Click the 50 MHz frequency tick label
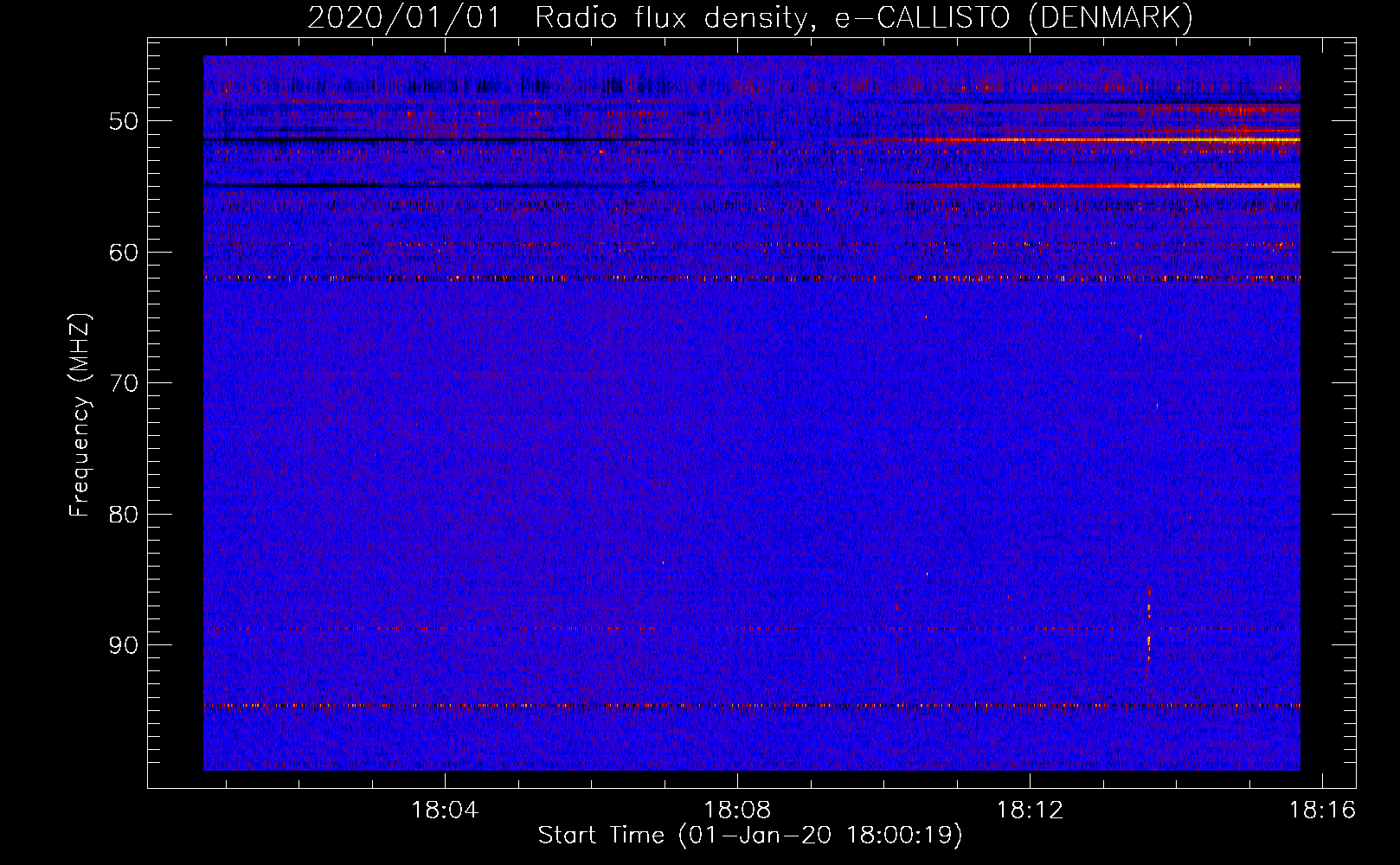The image size is (1400, 865). 123,121
